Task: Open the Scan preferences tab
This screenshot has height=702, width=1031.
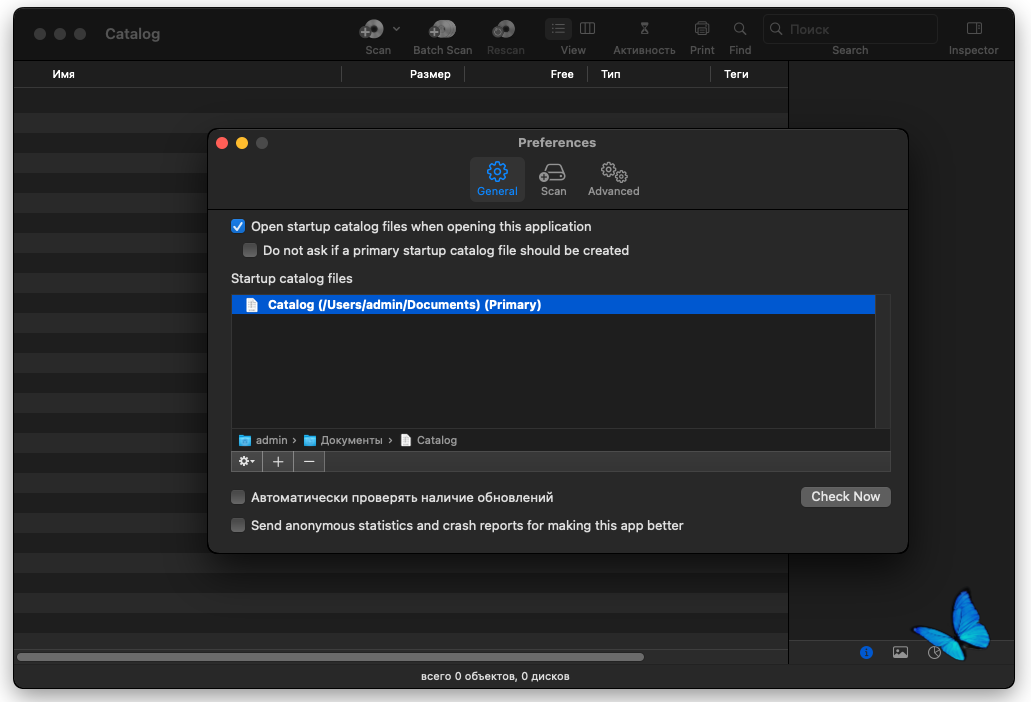Action: pos(552,179)
